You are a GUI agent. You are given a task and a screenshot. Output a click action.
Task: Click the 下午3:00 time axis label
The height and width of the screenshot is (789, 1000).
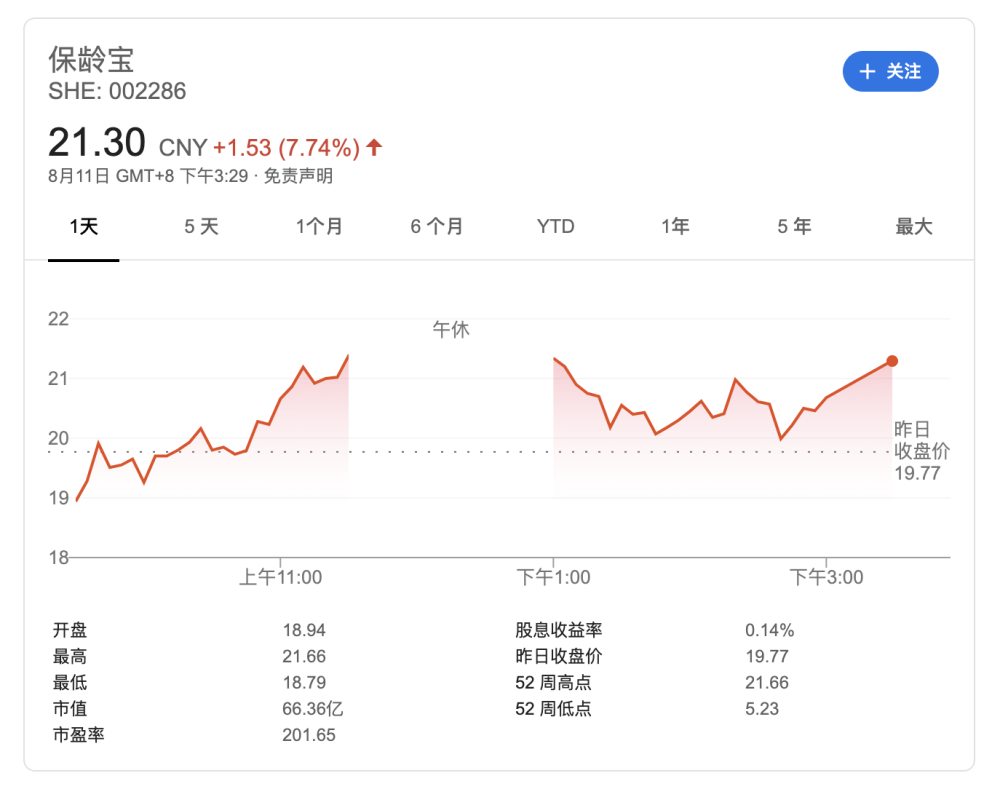click(826, 577)
